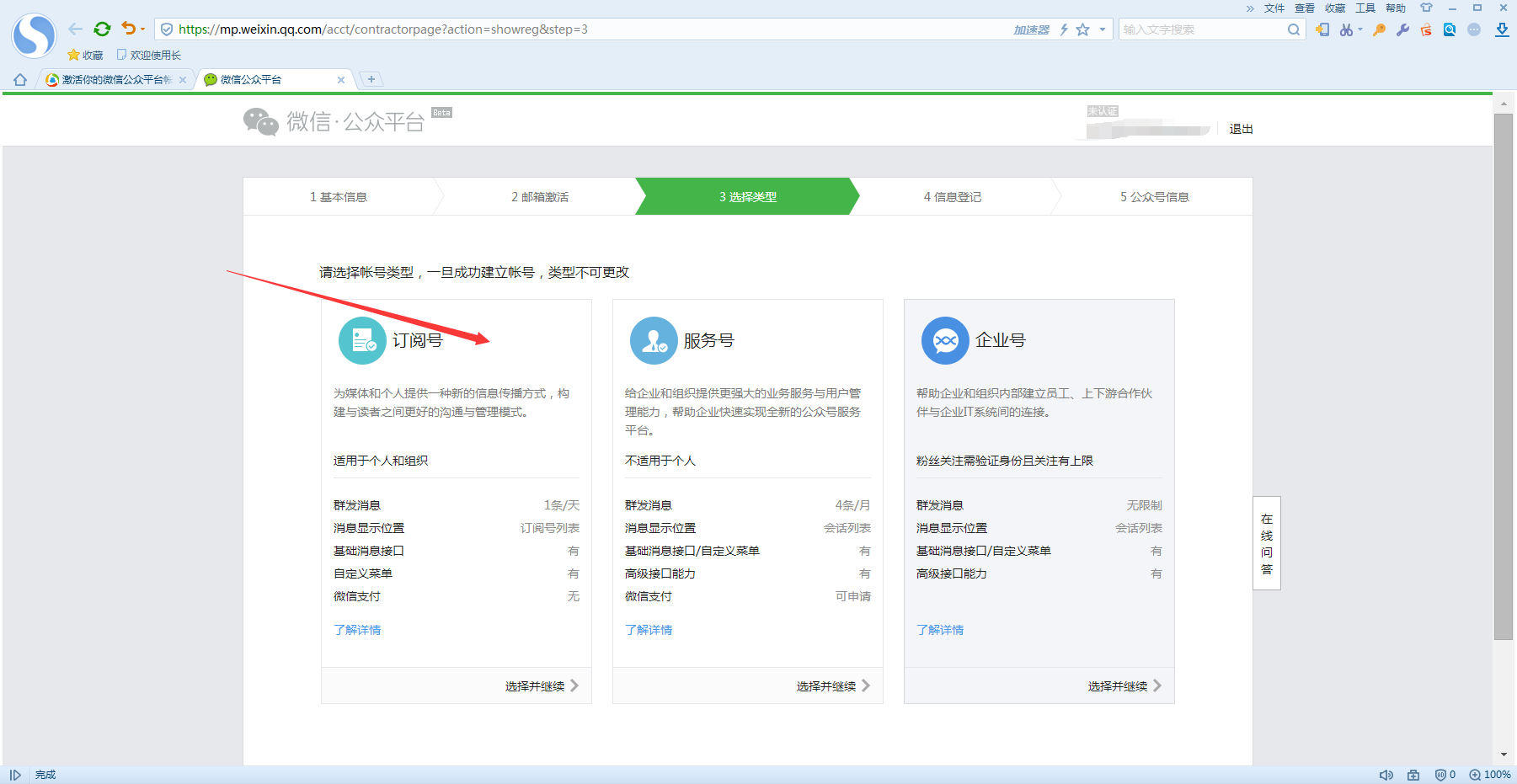Image resolution: width=1517 pixels, height=784 pixels.
Task: Reload the page with the green refresh icon
Action: coord(102,29)
